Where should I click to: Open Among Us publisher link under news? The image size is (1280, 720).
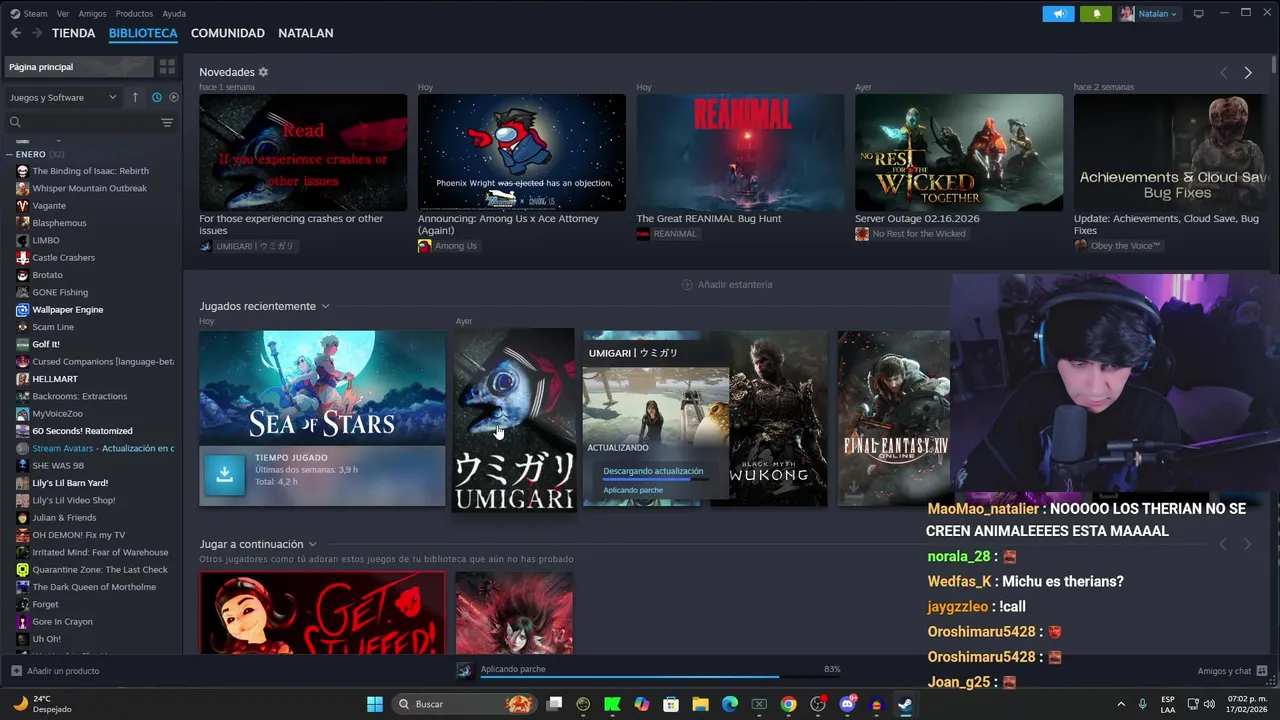point(447,246)
